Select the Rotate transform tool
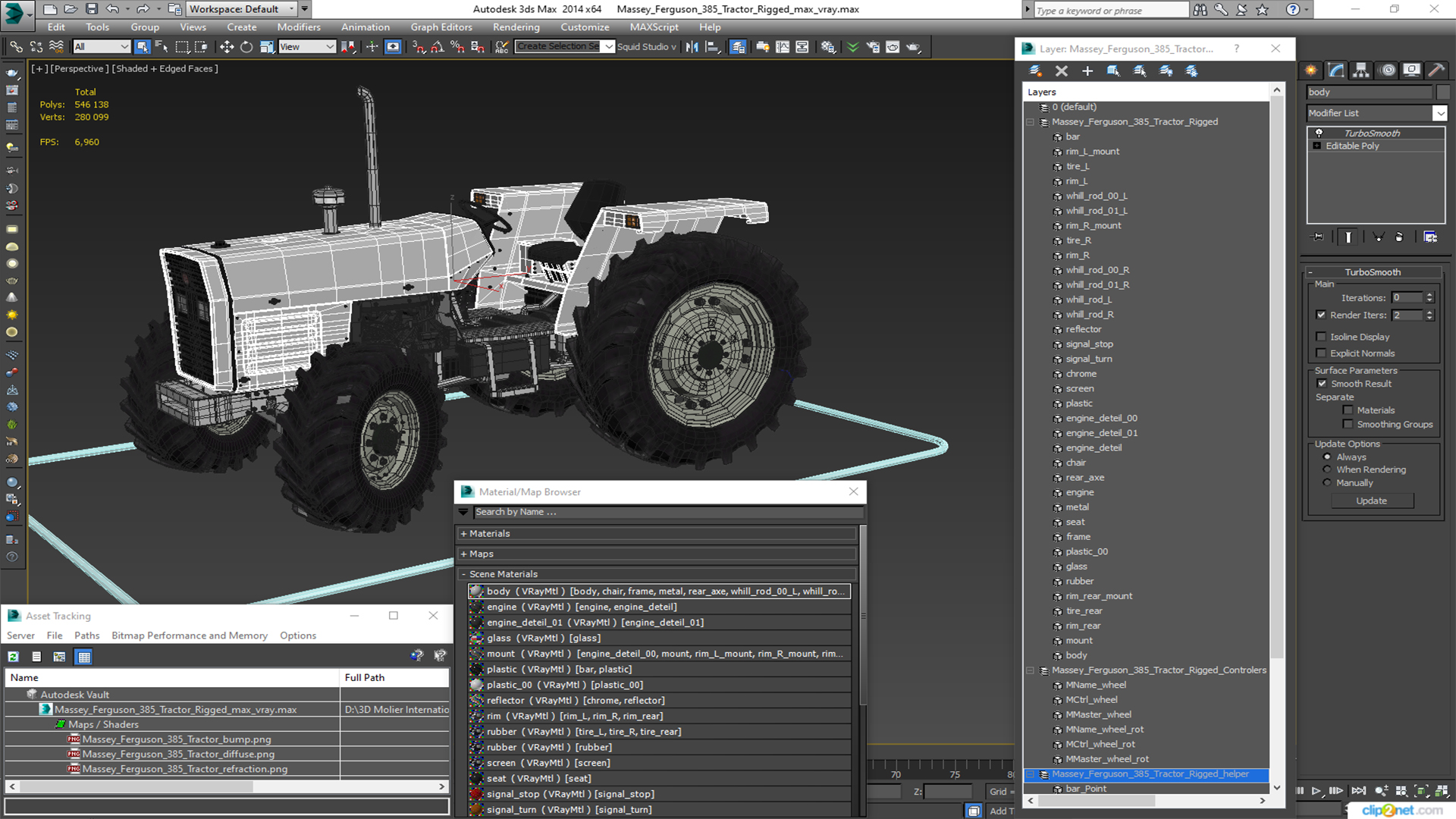The width and height of the screenshot is (1456, 819). pos(246,47)
